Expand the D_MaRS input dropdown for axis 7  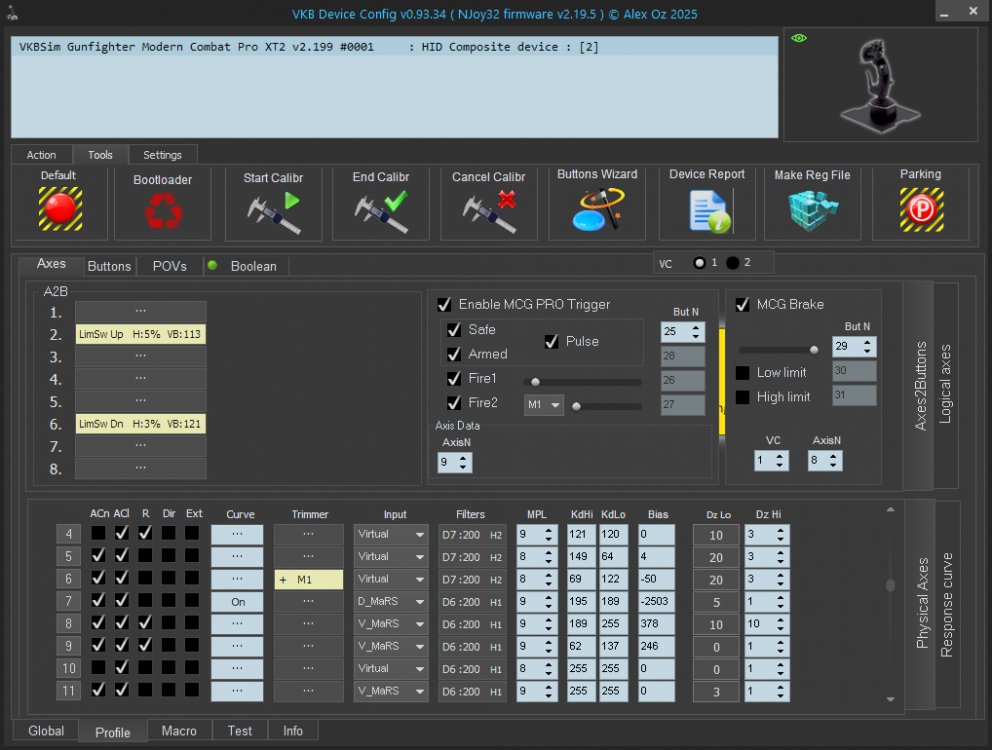[391, 602]
